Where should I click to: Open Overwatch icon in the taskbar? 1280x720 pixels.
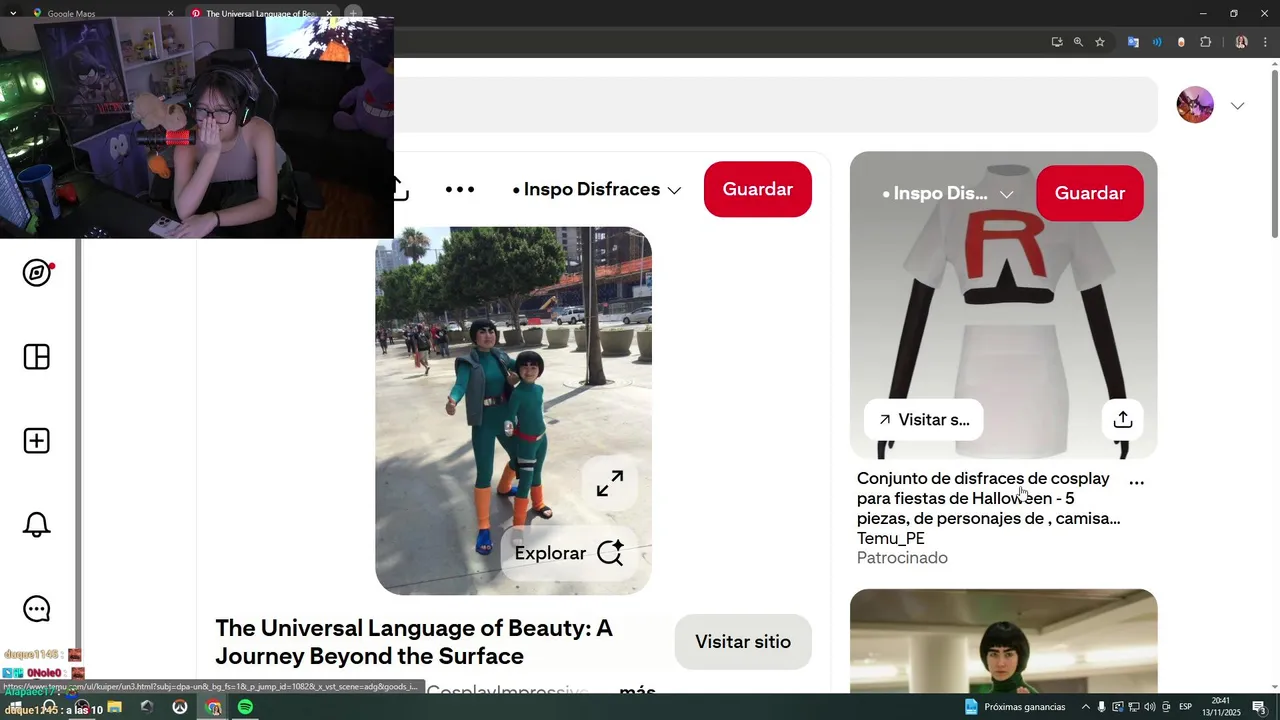pos(180,707)
